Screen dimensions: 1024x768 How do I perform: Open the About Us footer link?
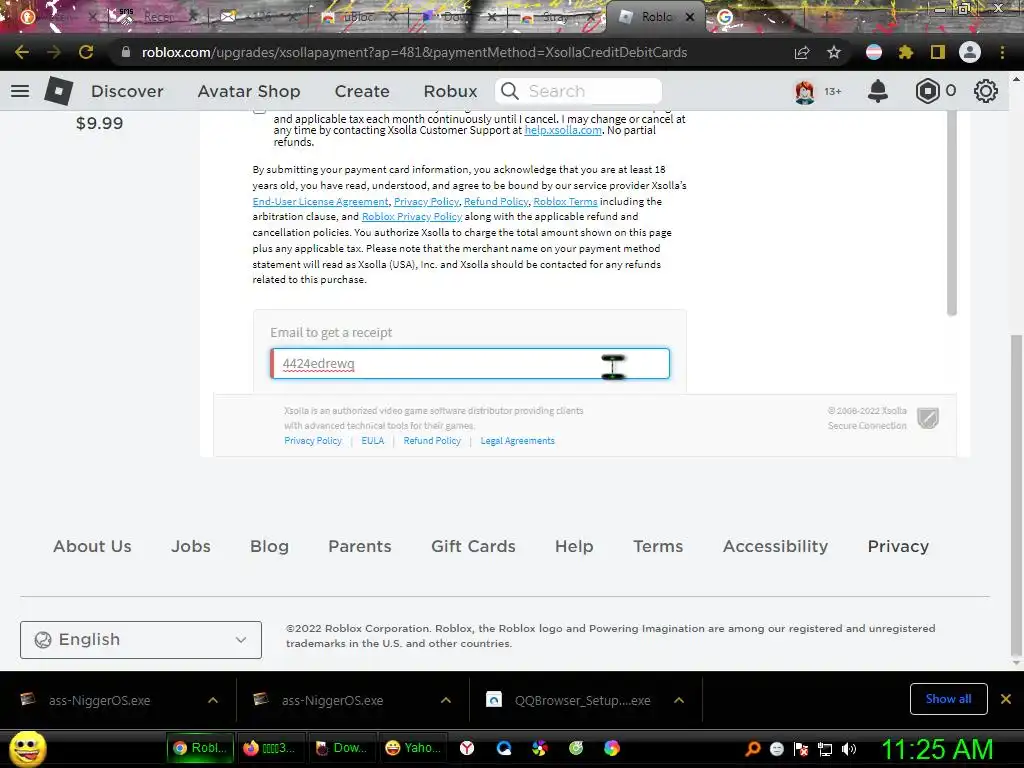92,546
